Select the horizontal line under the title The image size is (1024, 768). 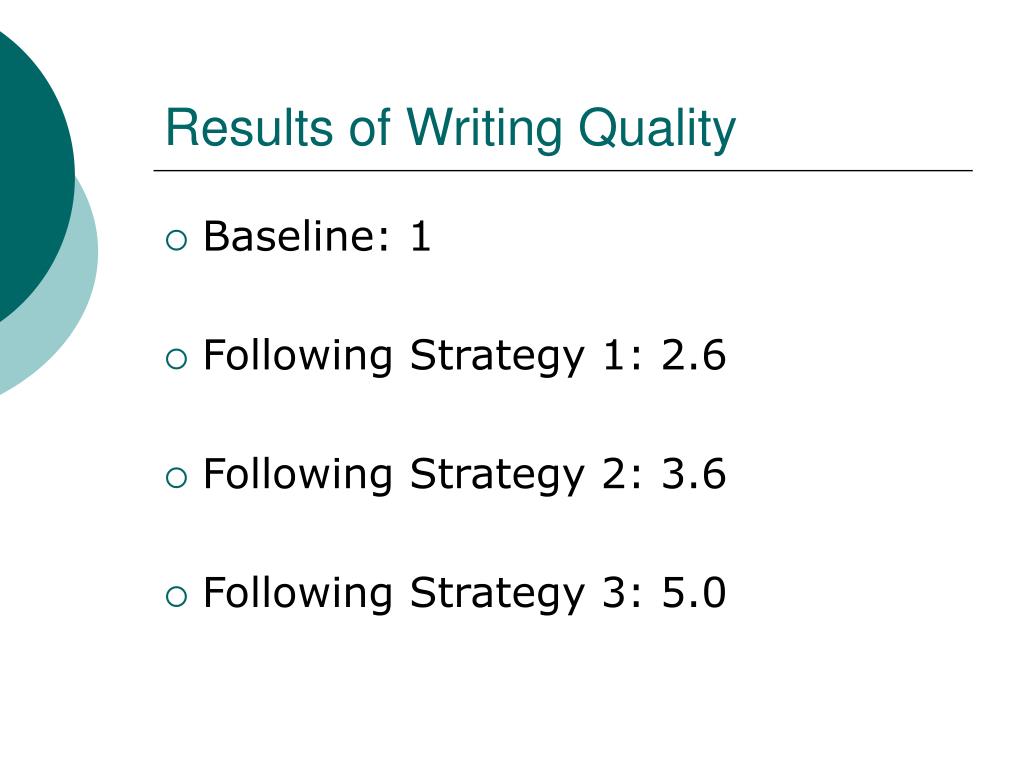tap(563, 170)
